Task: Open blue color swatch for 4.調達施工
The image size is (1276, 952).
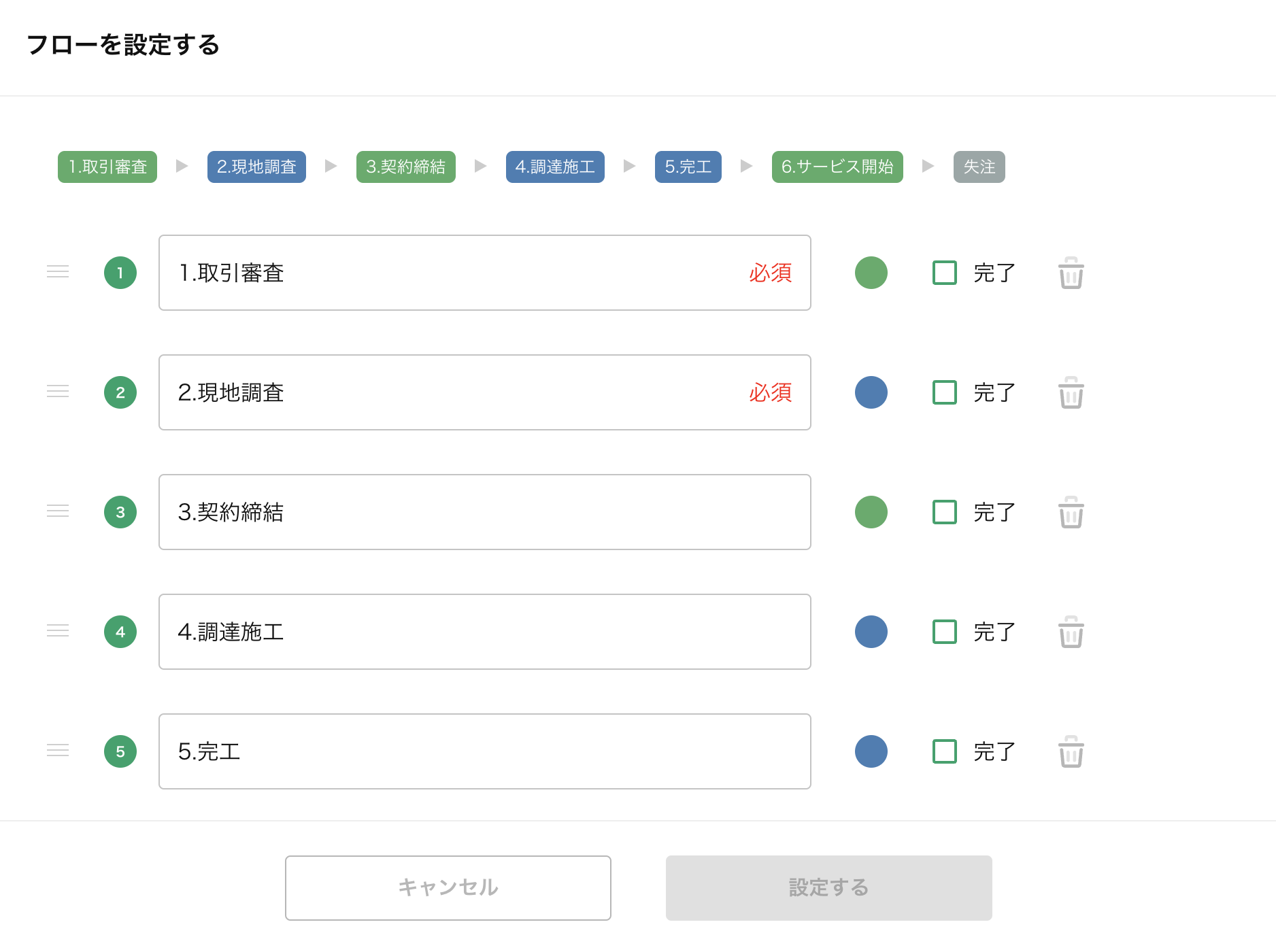Action: 871,632
